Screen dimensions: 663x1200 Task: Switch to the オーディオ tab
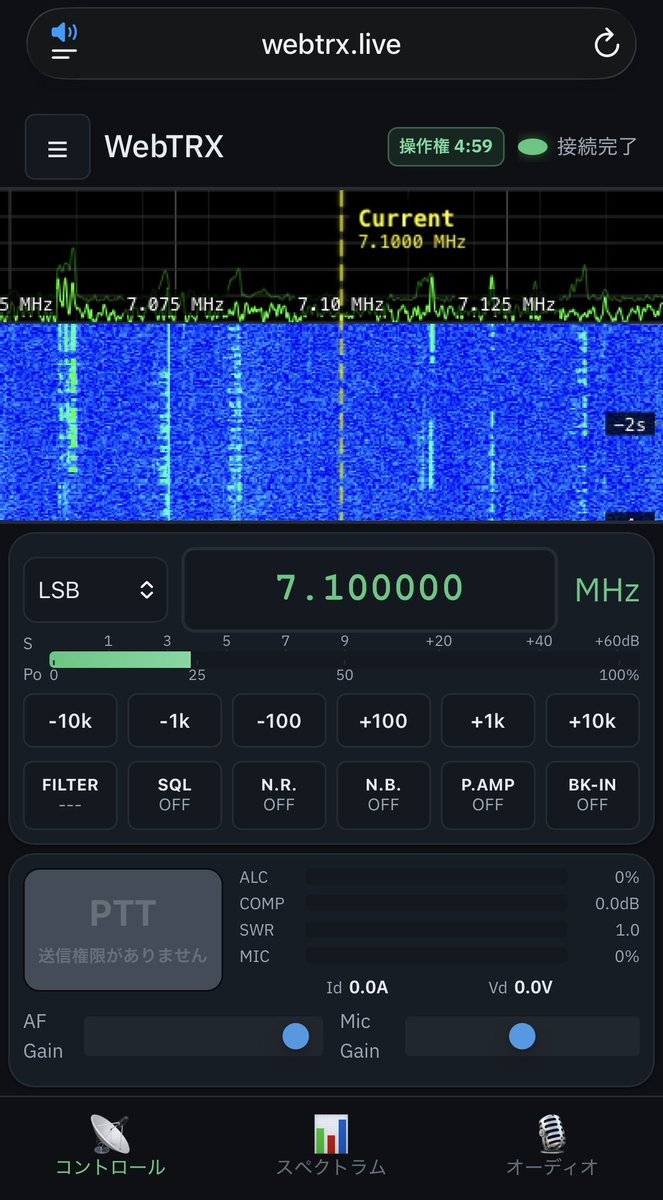point(552,1146)
